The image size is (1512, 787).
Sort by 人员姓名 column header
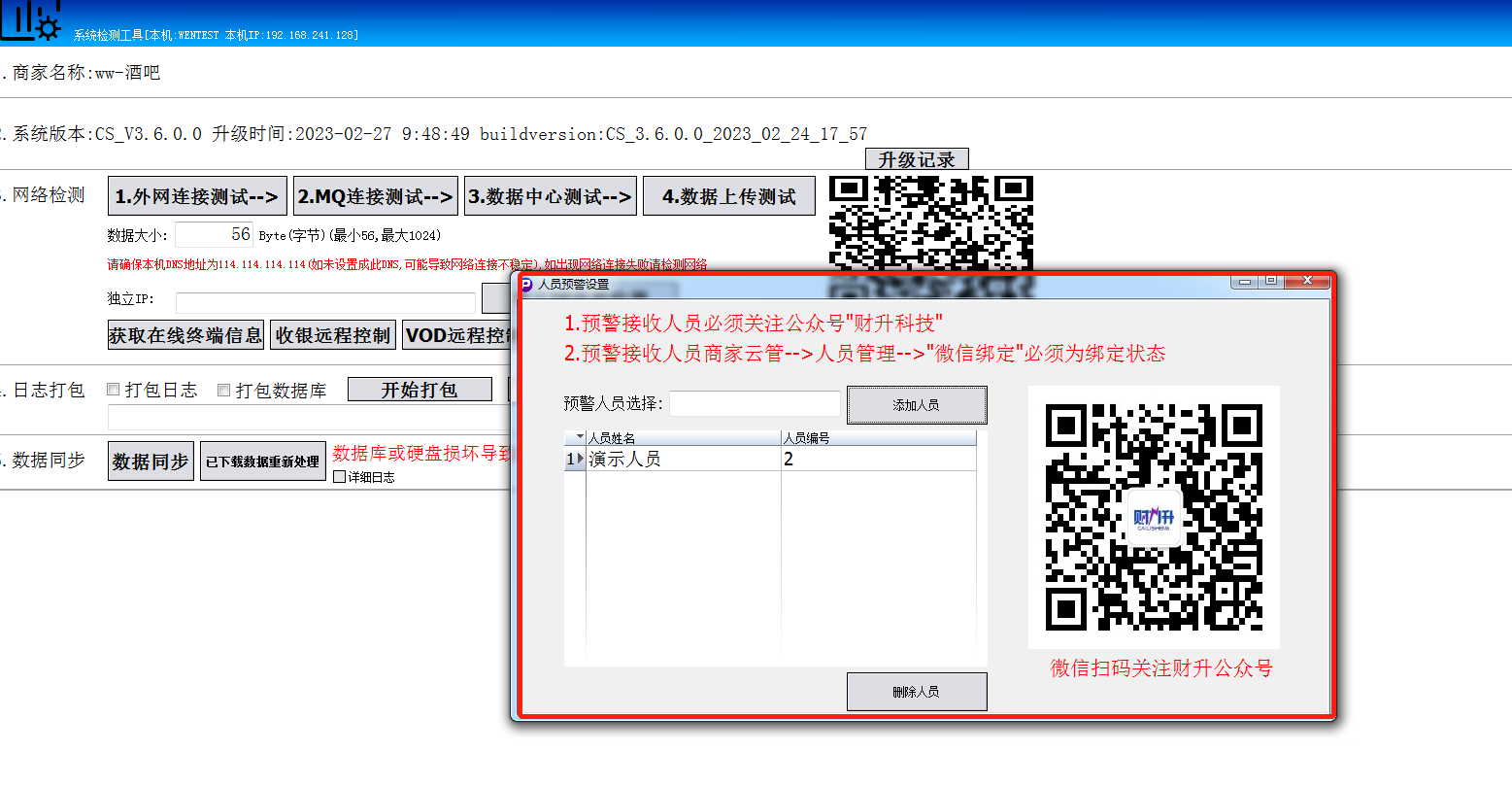point(684,438)
